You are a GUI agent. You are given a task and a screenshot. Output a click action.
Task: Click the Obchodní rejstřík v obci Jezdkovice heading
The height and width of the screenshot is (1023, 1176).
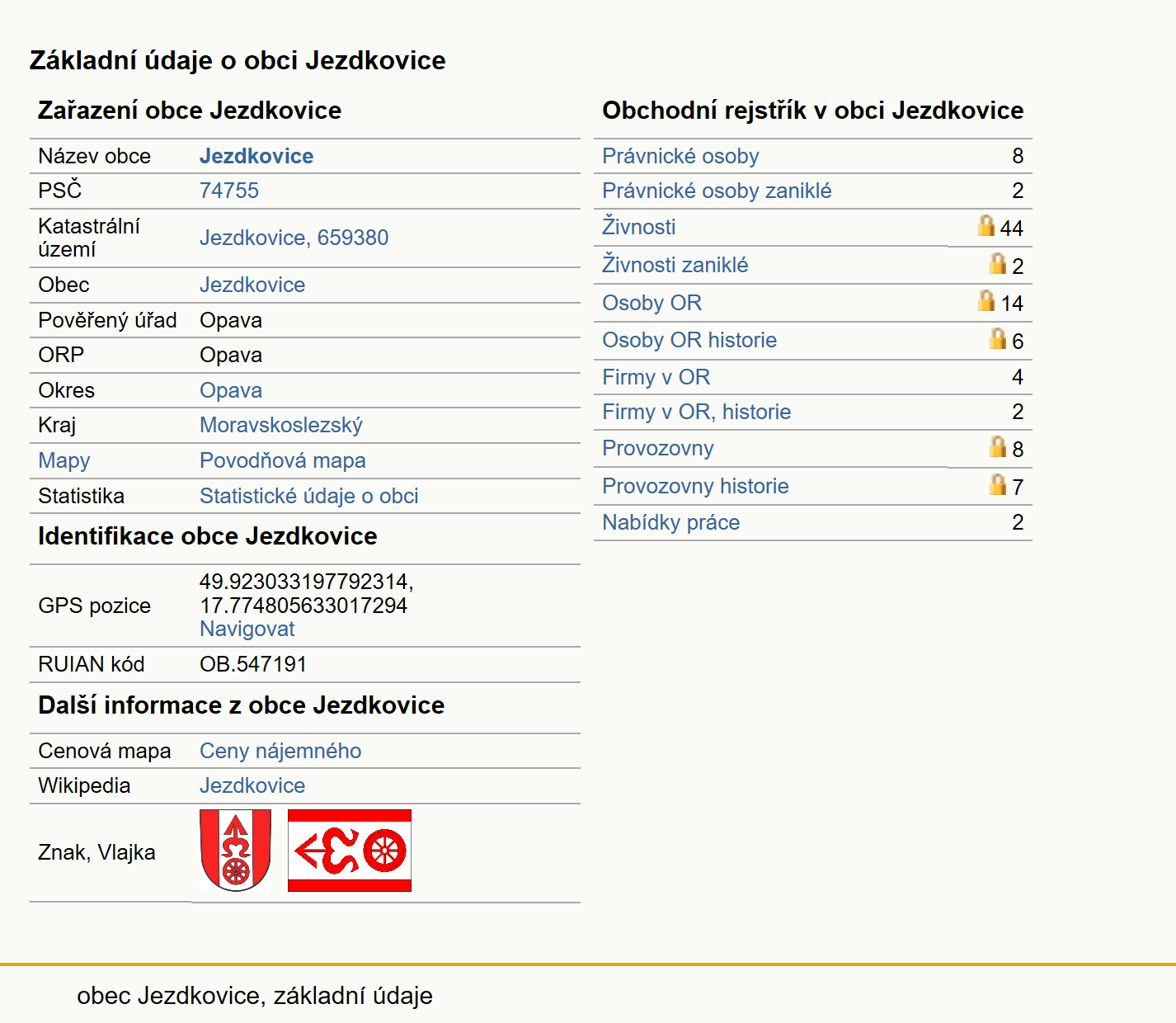(x=813, y=111)
